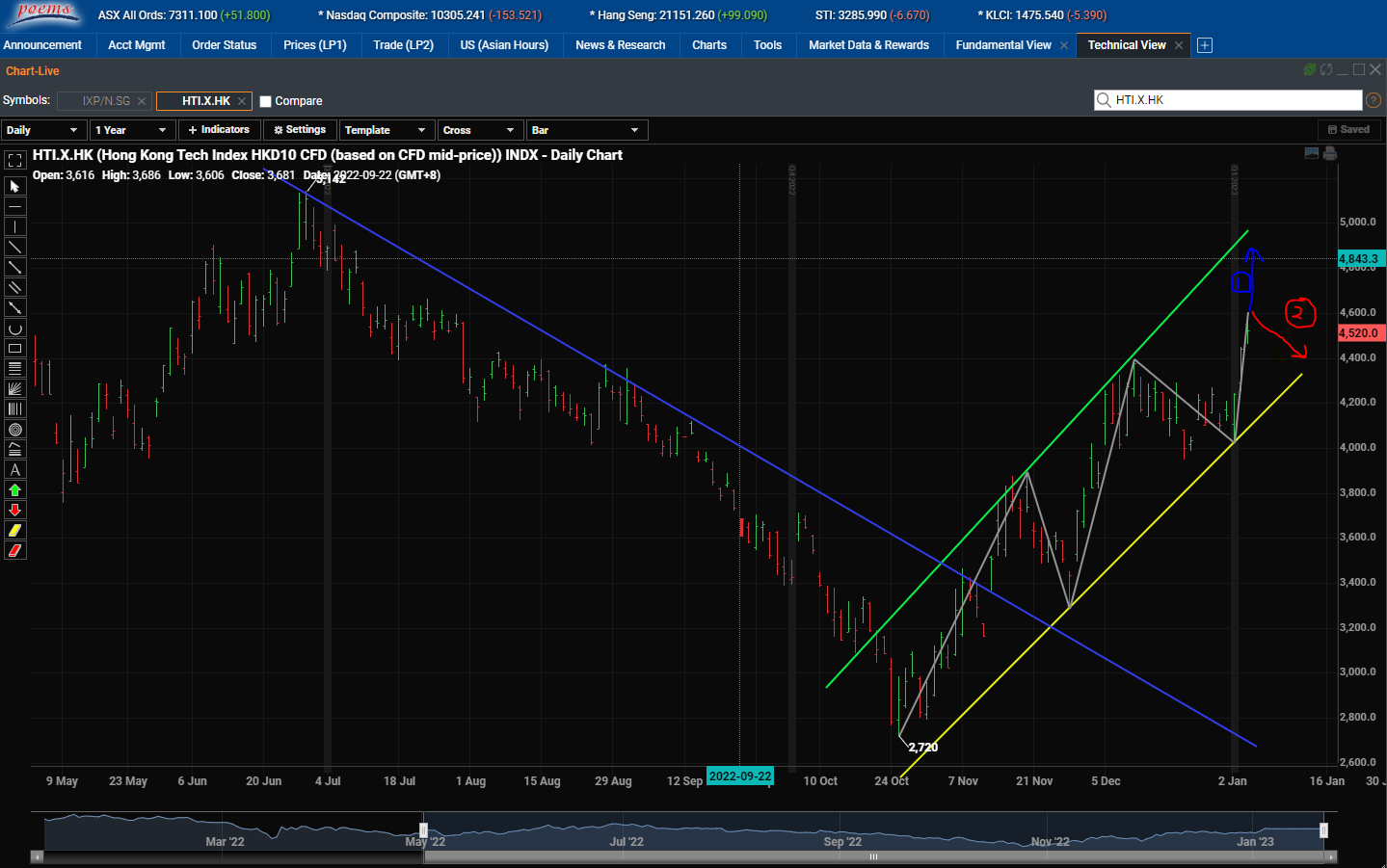The height and width of the screenshot is (868, 1387).
Task: Select the horizontal line drawing tool
Action: (x=14, y=204)
